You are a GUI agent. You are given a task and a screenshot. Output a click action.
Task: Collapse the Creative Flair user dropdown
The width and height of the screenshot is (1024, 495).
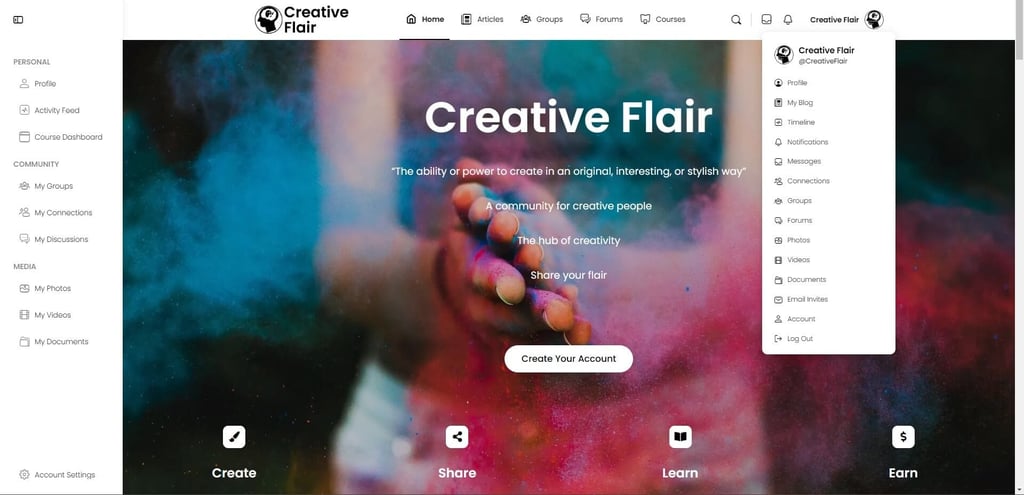click(x=846, y=20)
